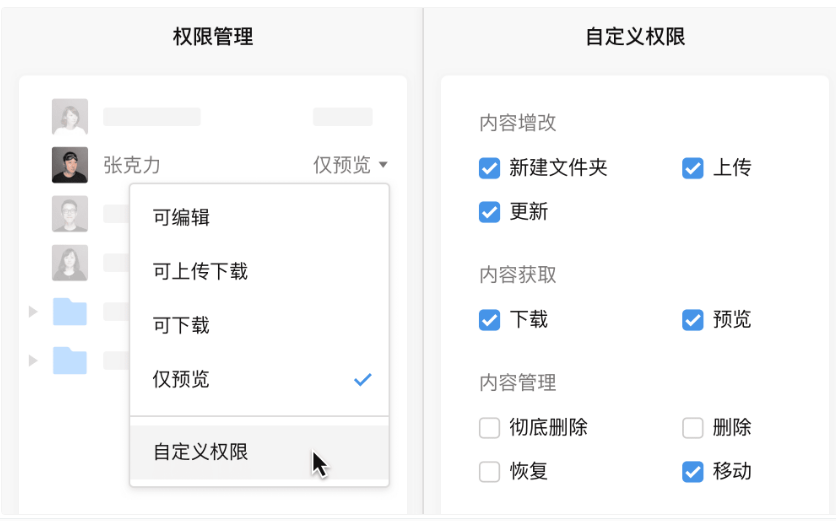The width and height of the screenshot is (836, 521).
Task: Click 张克力's profile avatar
Action: tap(70, 165)
